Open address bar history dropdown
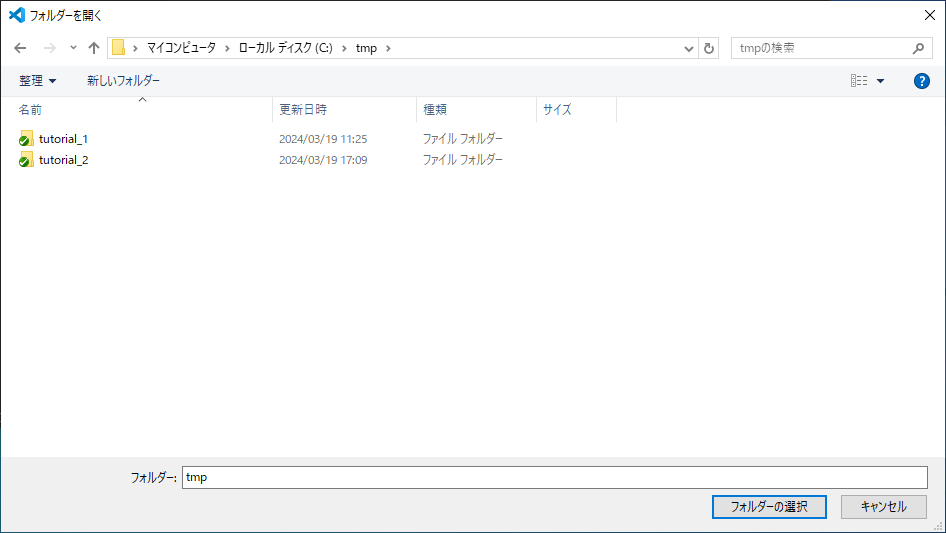Viewport: 946px width, 533px height. pyautogui.click(x=688, y=49)
